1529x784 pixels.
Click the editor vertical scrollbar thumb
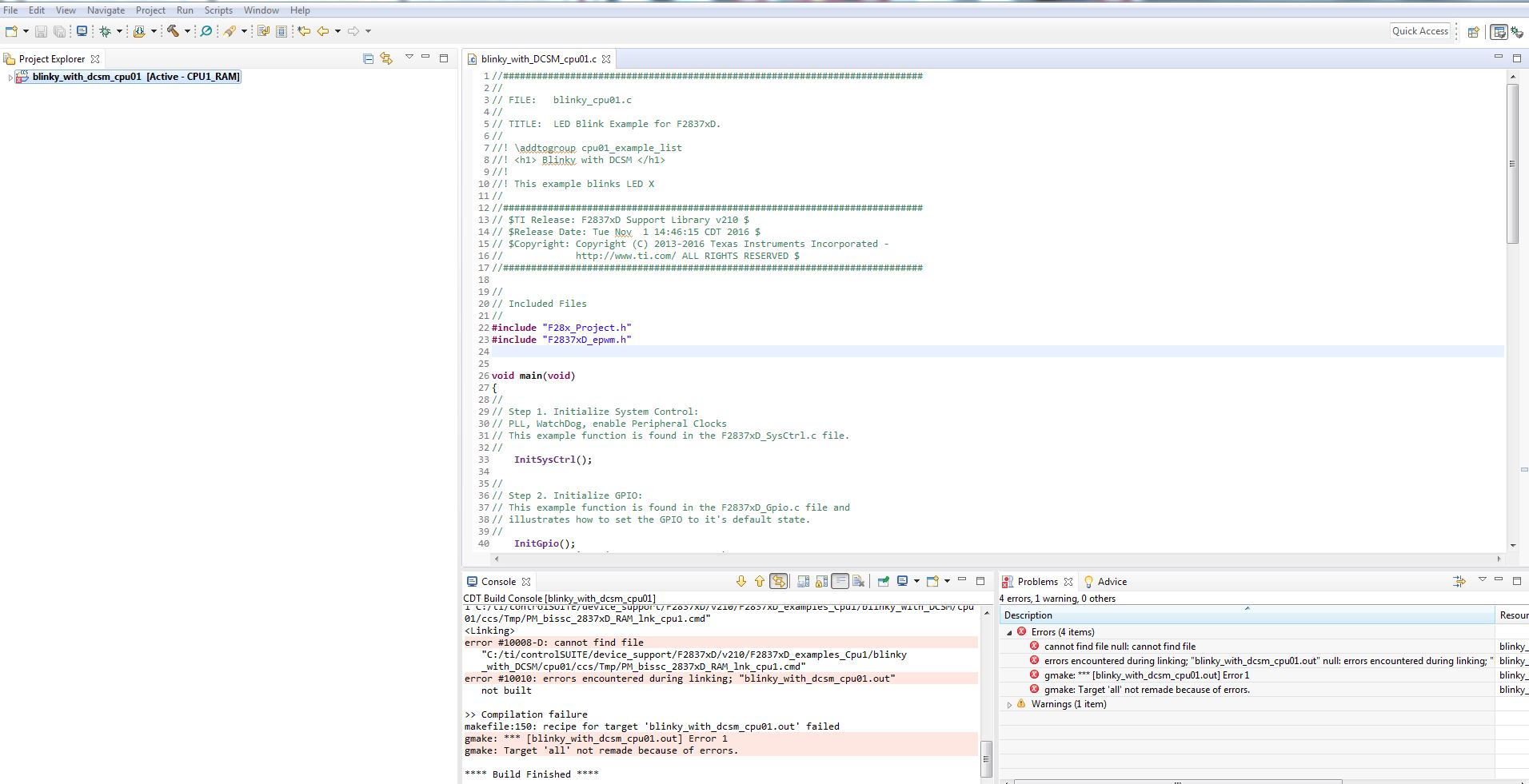click(x=1512, y=163)
